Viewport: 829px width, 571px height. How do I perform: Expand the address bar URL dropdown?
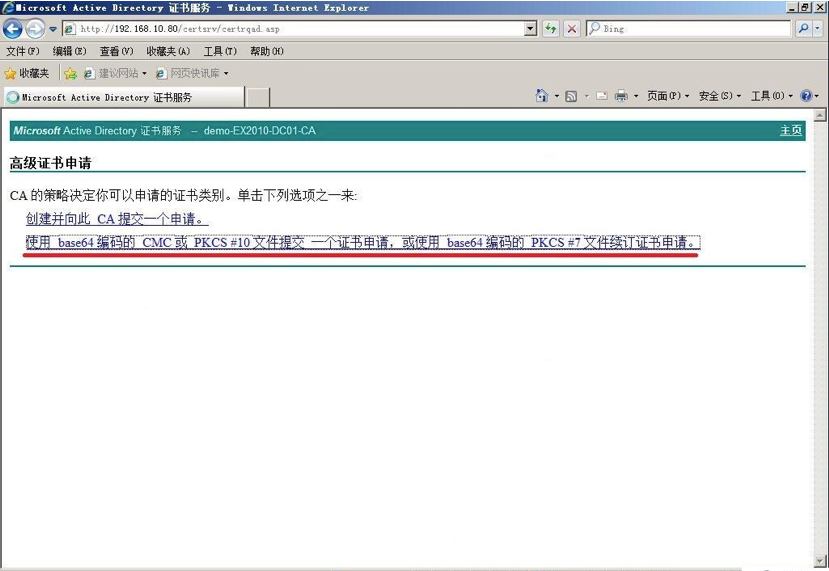[531, 29]
